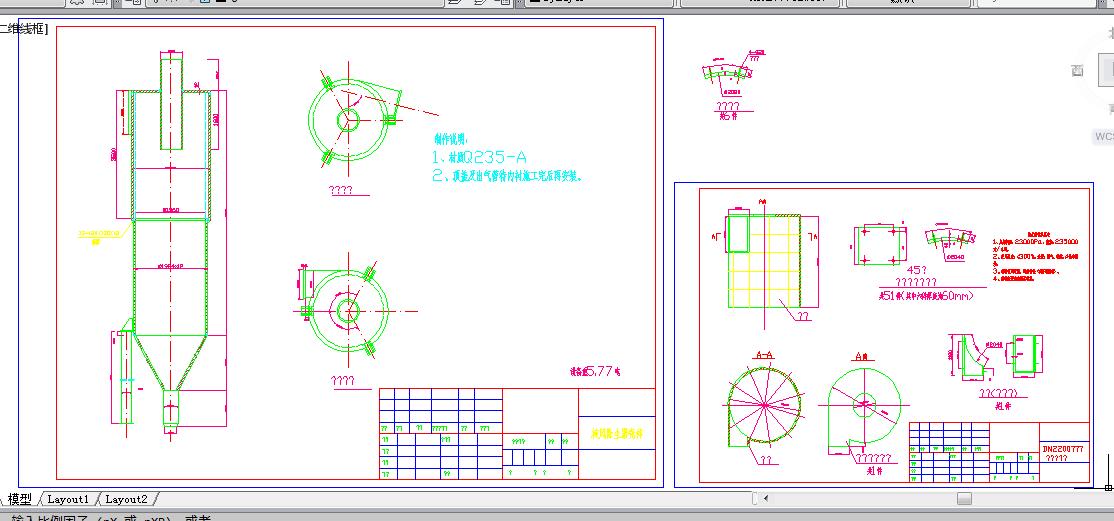Click the horizontal scrollbar thumb
Screen dimensions: 1114x521
pyautogui.click(x=964, y=498)
